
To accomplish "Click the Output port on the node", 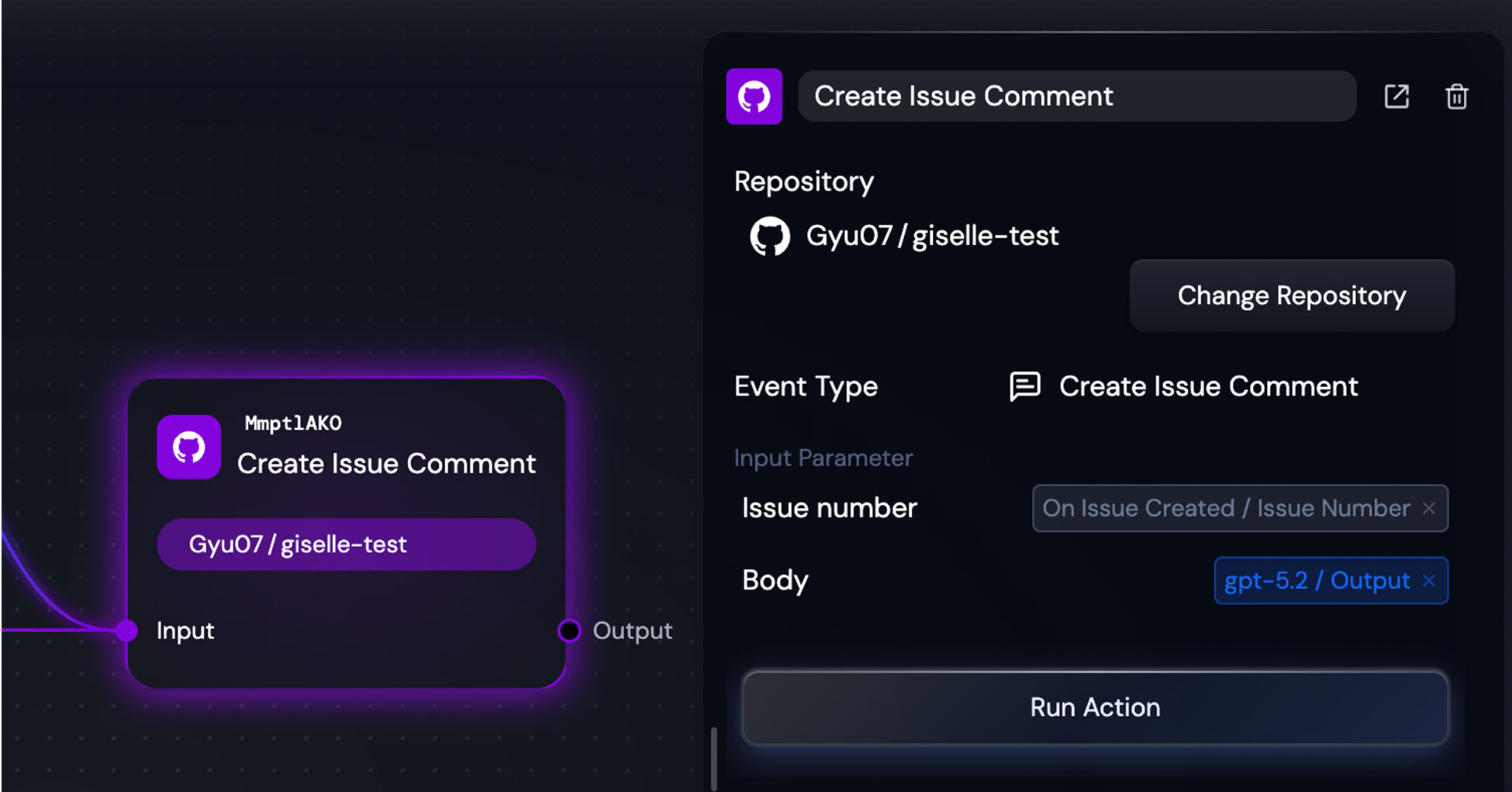I will coord(570,631).
